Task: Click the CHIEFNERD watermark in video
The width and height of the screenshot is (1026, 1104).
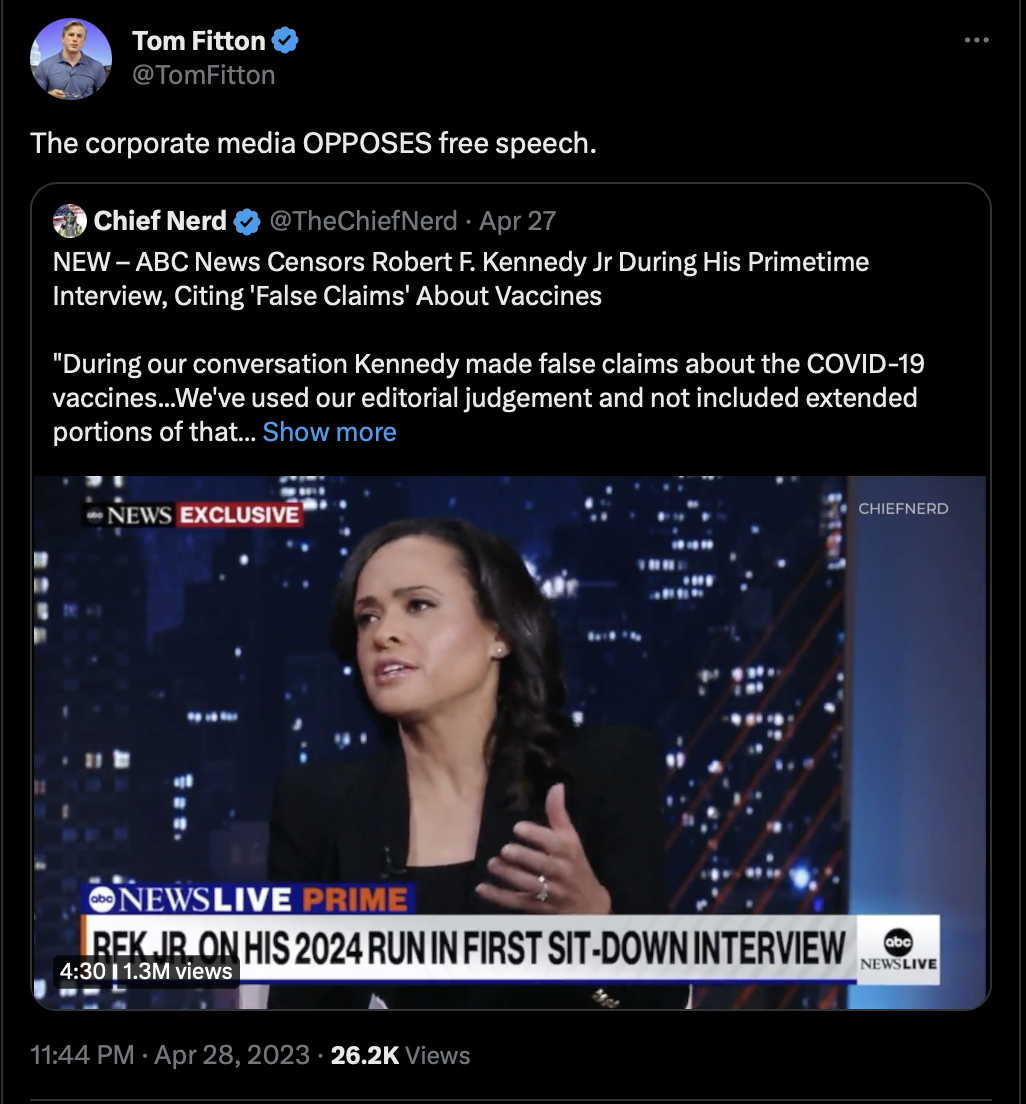Action: (903, 508)
